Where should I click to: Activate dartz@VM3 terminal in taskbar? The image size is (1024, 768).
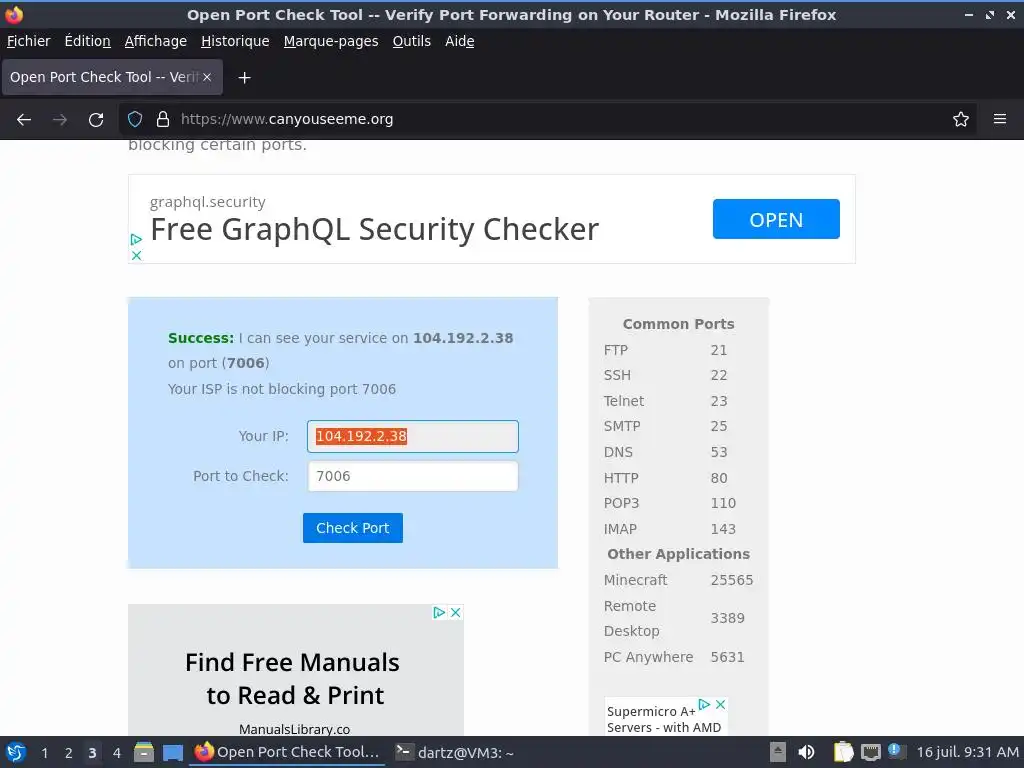[x=455, y=752]
